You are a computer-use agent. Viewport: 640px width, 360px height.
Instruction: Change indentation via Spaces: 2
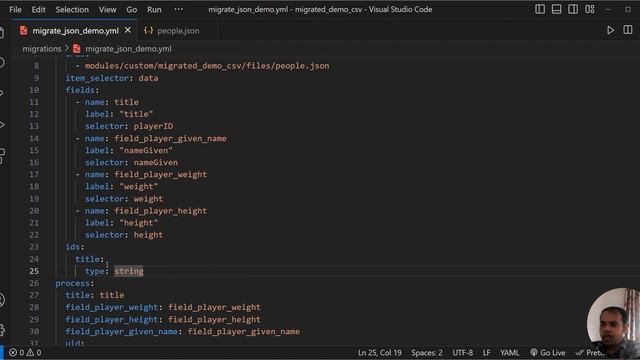pyautogui.click(x=427, y=353)
